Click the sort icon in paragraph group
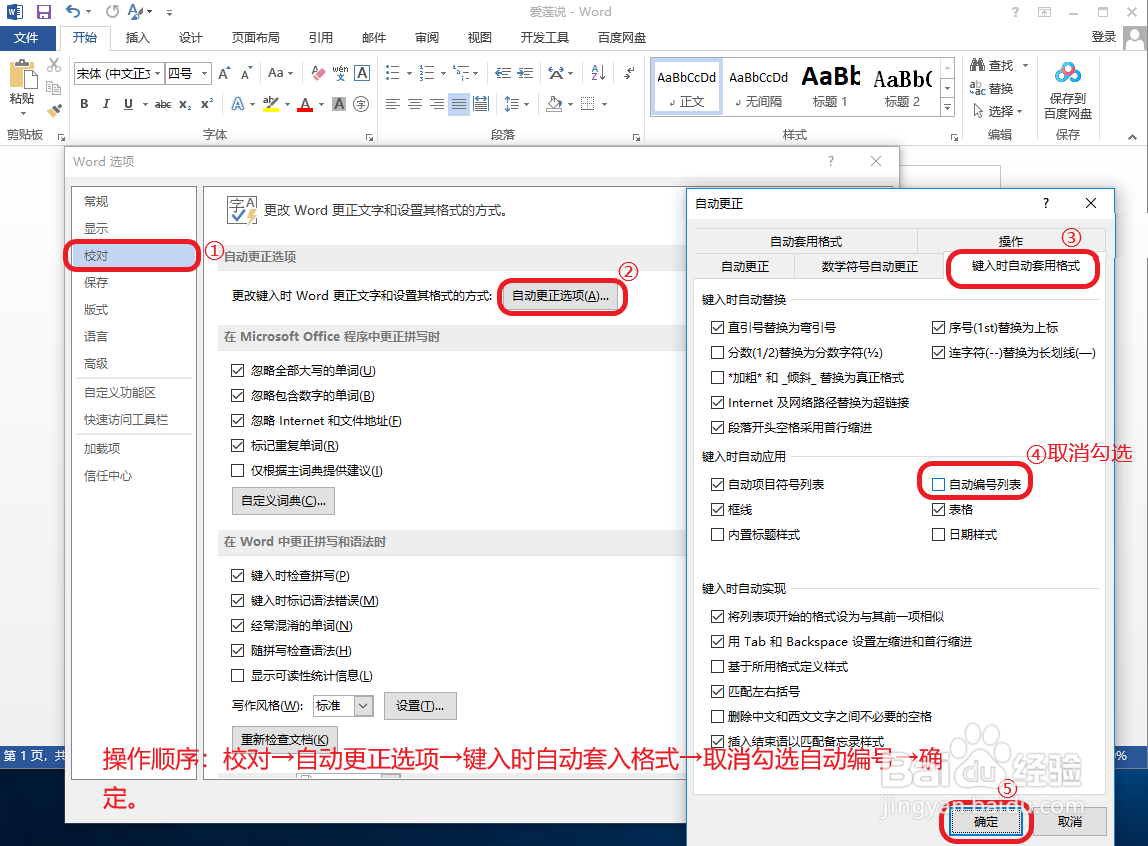Viewport: 1148px width, 846px height. point(598,73)
